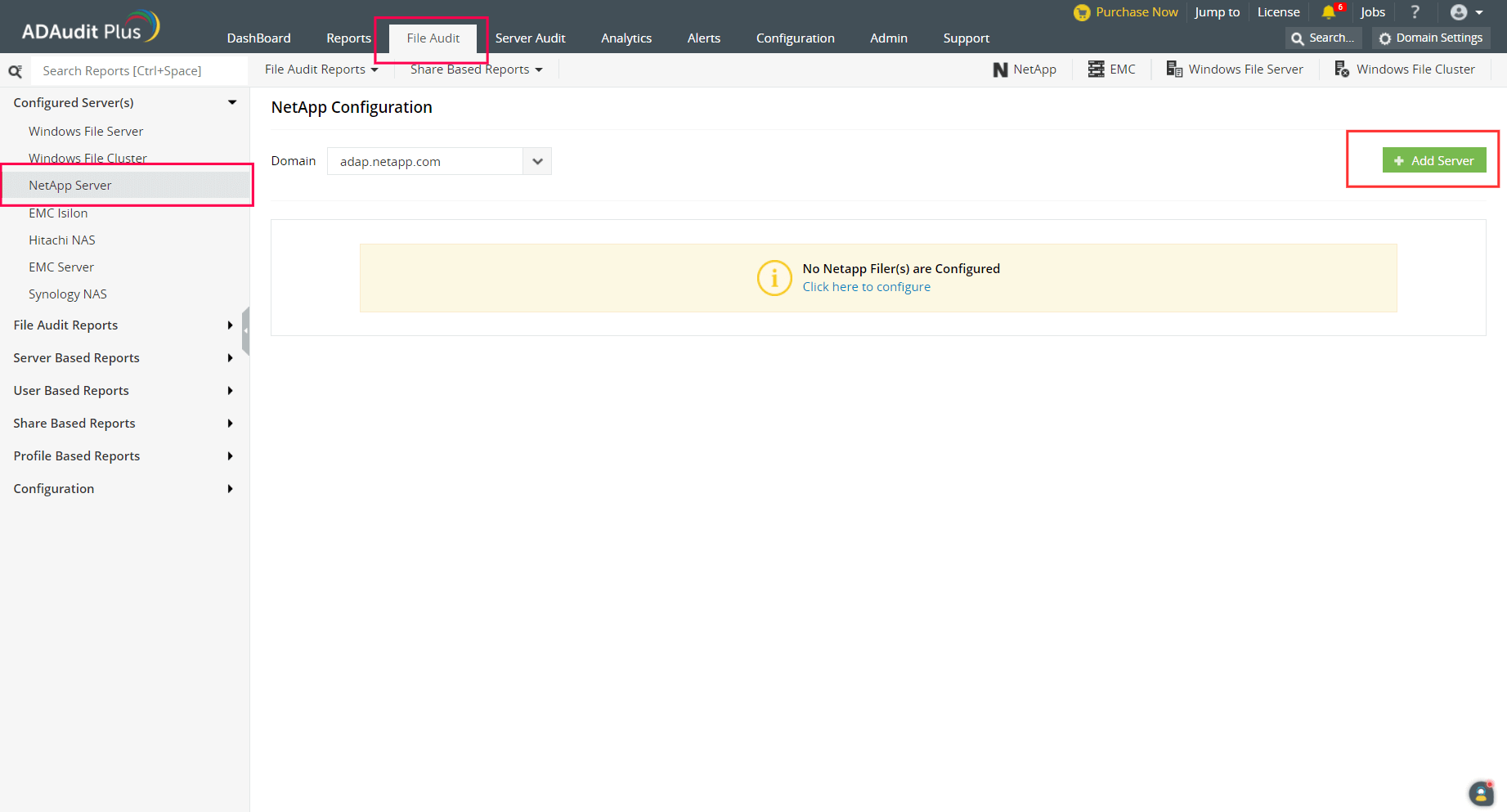Open the help question mark icon

pyautogui.click(x=1415, y=12)
